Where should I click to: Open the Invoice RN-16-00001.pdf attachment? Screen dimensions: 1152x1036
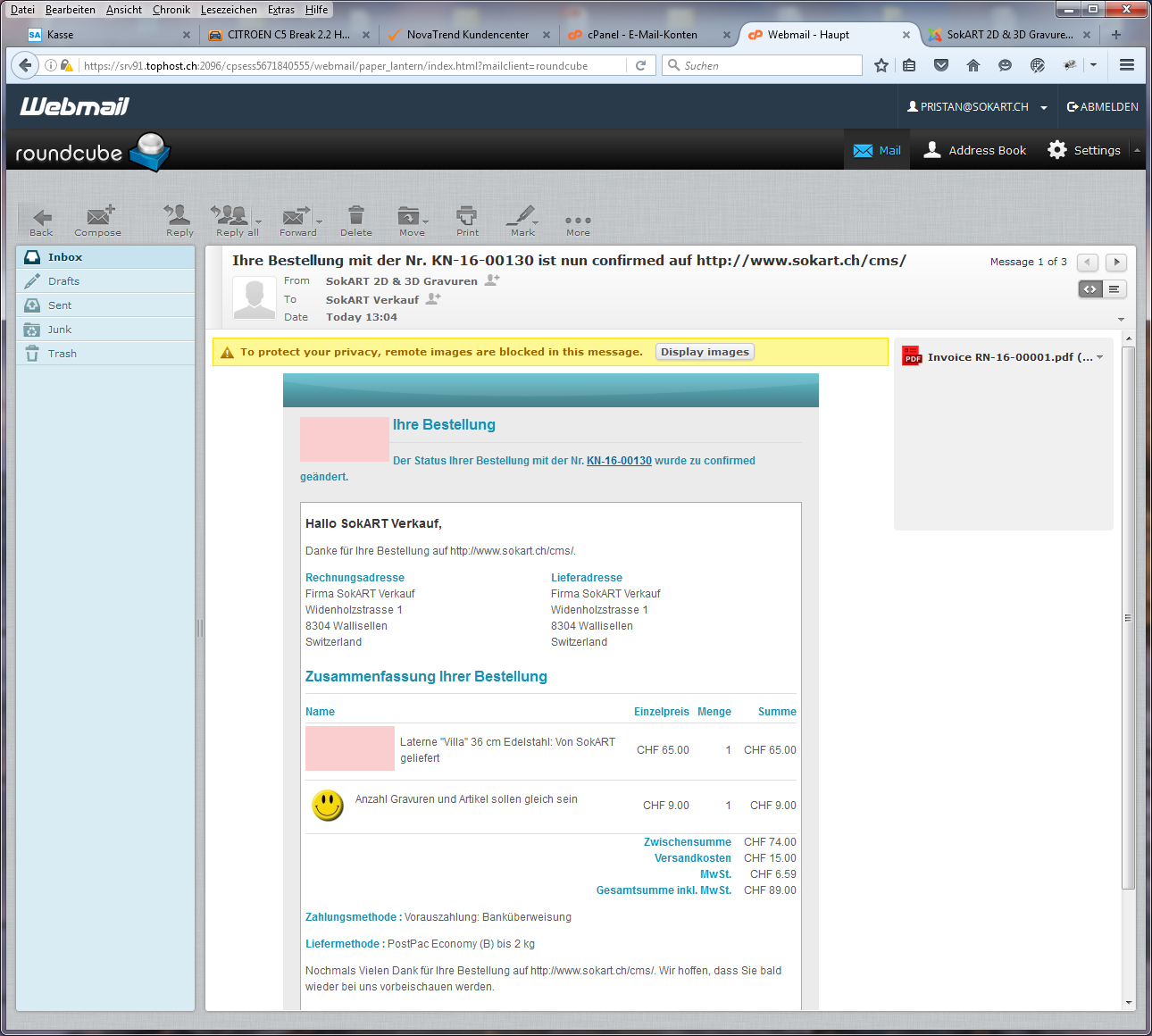[1009, 357]
